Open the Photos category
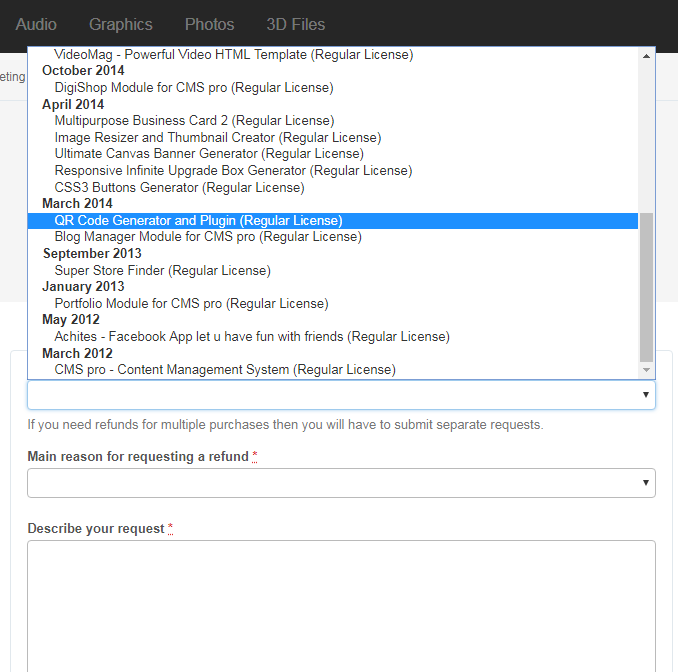 (209, 24)
